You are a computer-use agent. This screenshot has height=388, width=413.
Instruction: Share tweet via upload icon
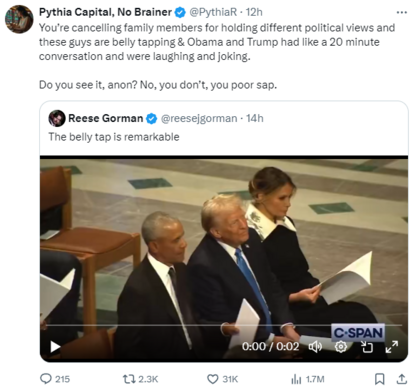coord(402,379)
